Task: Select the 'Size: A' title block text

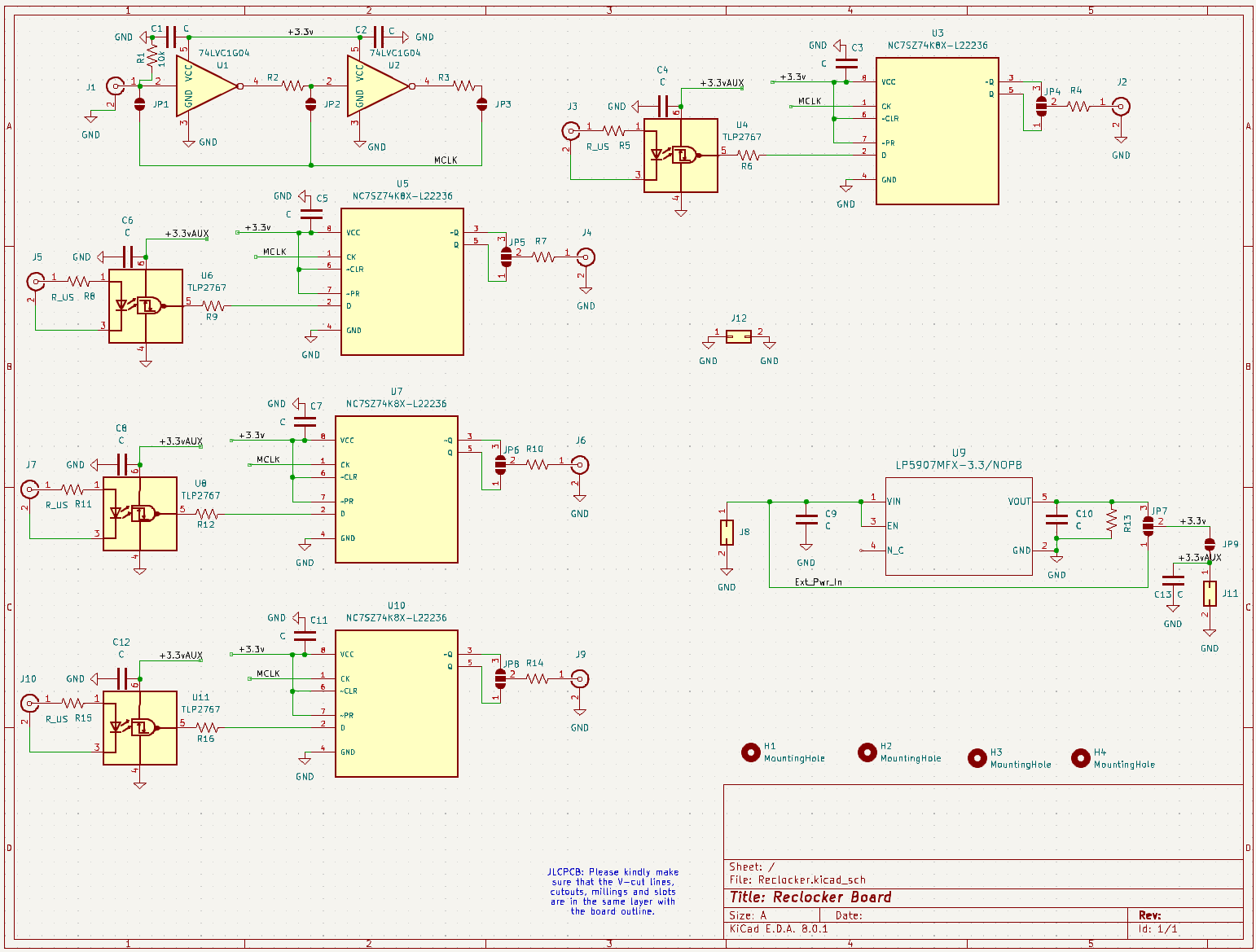Action: tap(748, 915)
